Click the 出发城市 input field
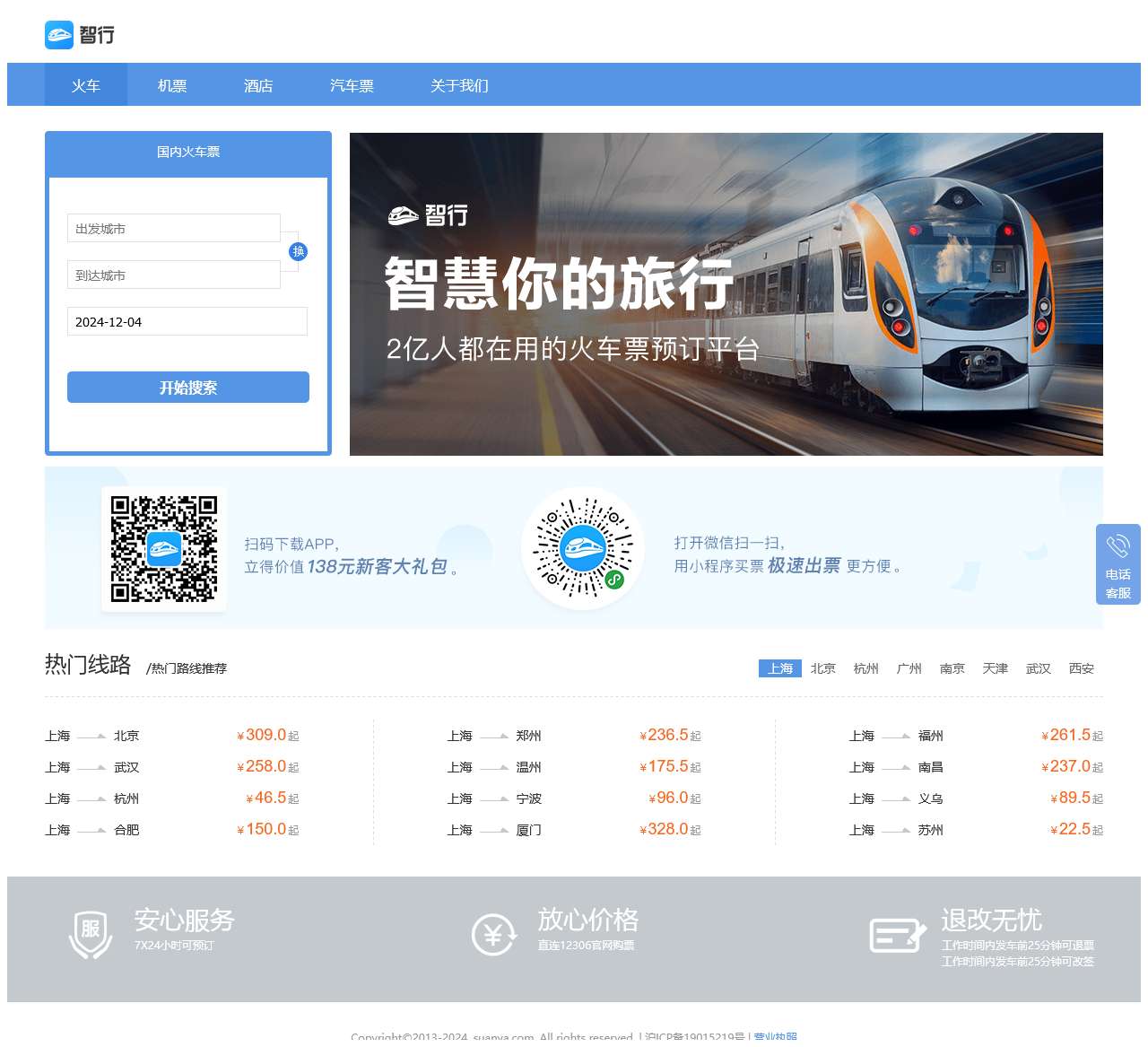 pos(174,228)
